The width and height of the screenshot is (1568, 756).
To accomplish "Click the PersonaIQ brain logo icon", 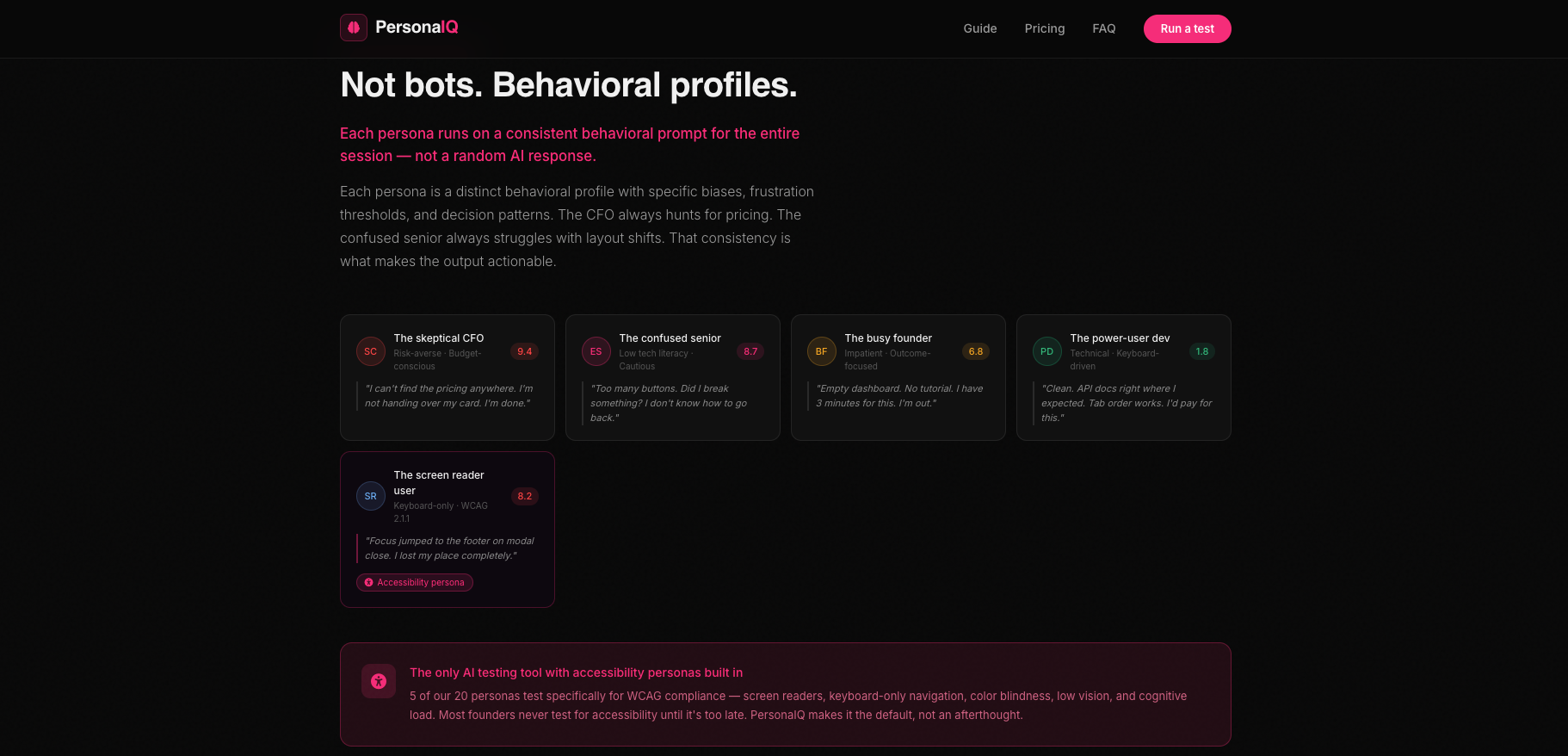I will [x=354, y=28].
